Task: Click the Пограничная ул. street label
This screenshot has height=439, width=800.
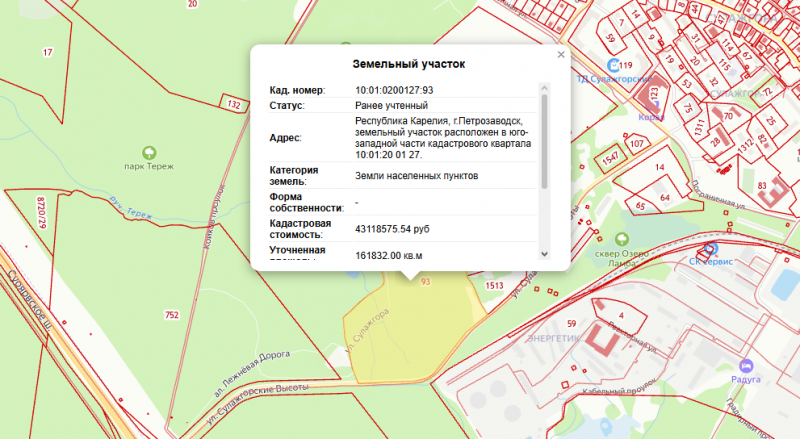Action: click(718, 194)
